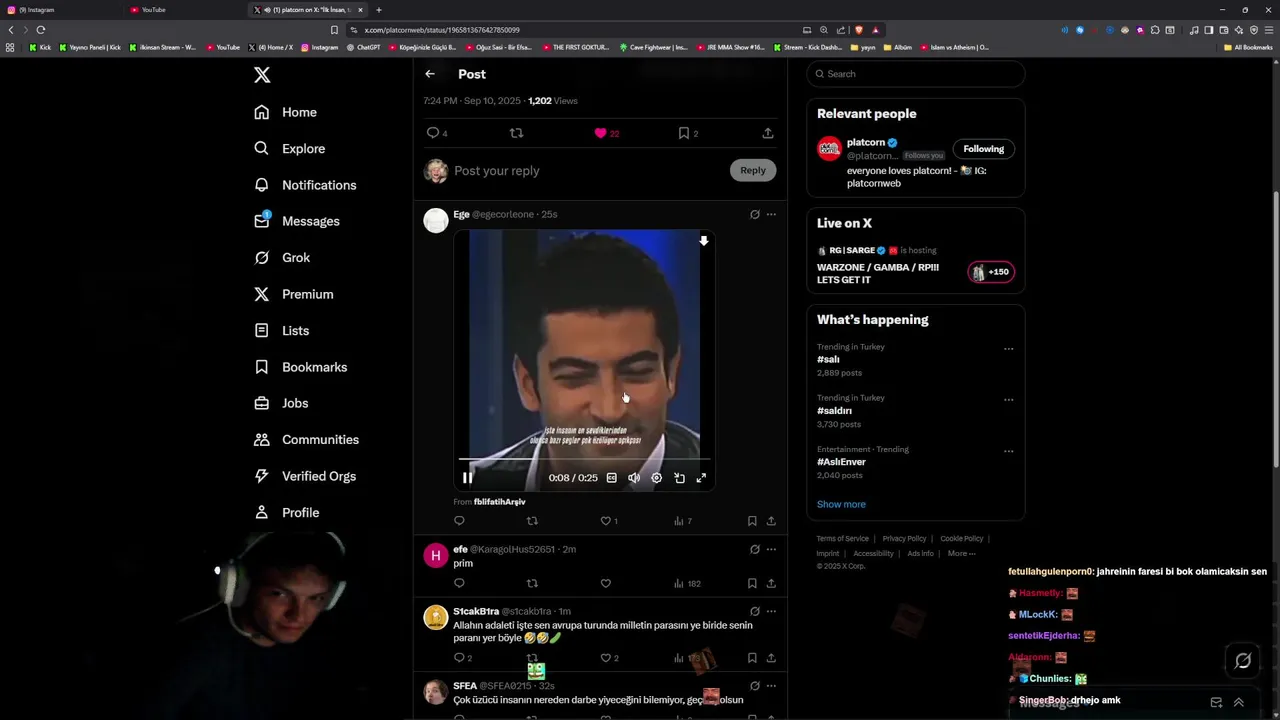This screenshot has height=720, width=1280.
Task: Like efe's 'prim' reply
Action: point(605,583)
